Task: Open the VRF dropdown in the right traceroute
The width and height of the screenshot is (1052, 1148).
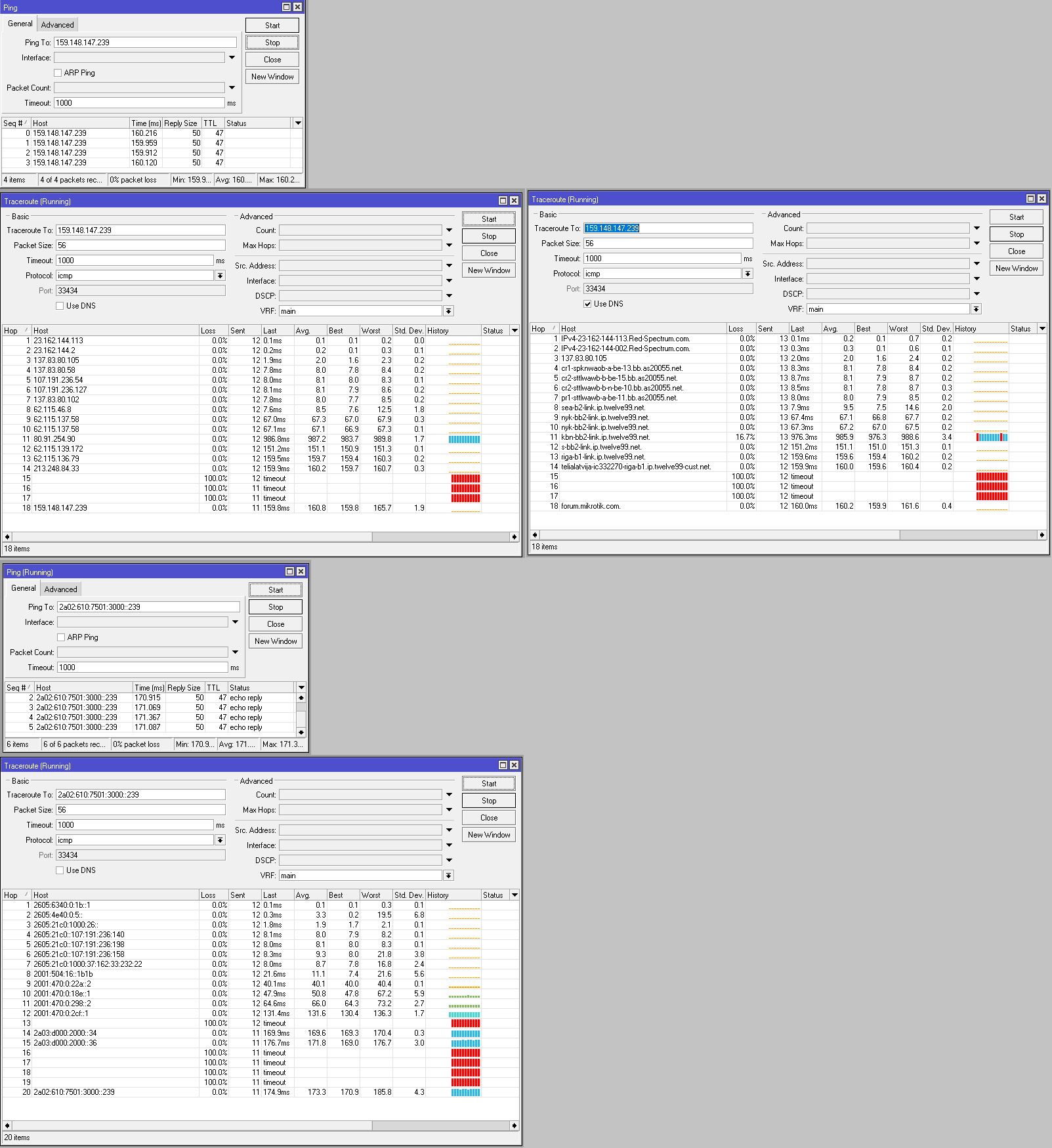Action: (x=976, y=308)
